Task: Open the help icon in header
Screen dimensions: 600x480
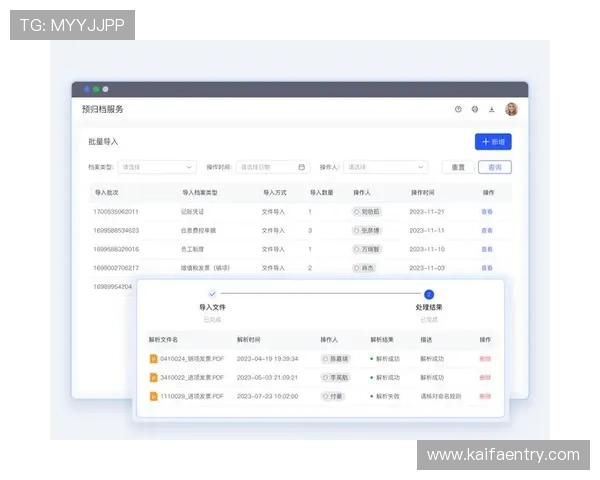Action: point(458,109)
